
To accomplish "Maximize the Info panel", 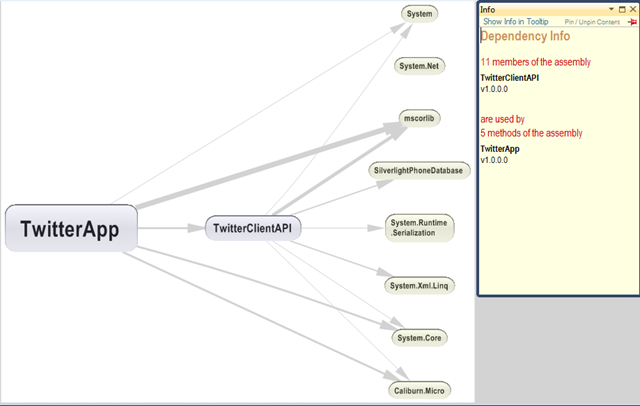I will (x=621, y=9).
